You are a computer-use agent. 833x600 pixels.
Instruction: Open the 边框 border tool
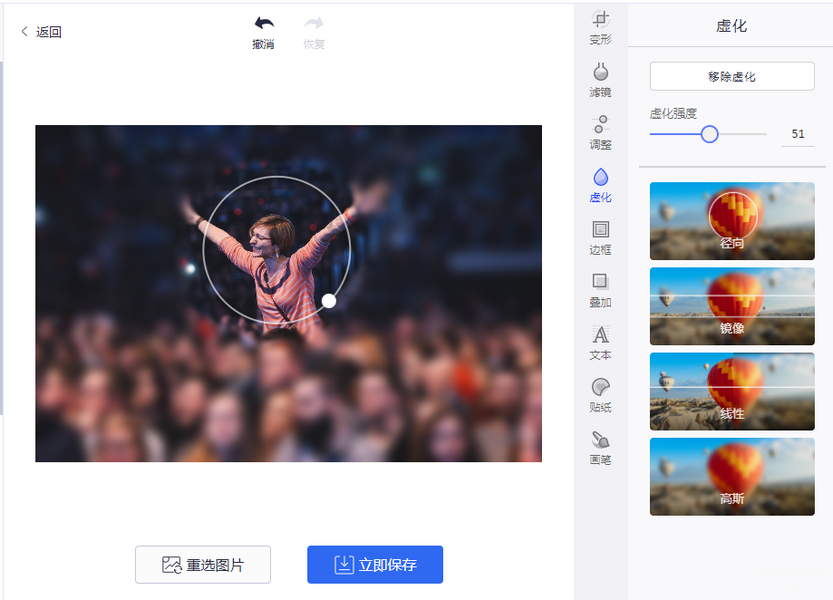click(600, 236)
